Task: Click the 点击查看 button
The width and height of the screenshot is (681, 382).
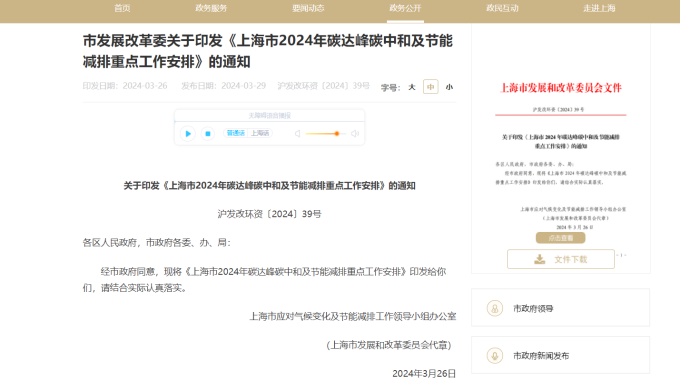Action: point(560,238)
